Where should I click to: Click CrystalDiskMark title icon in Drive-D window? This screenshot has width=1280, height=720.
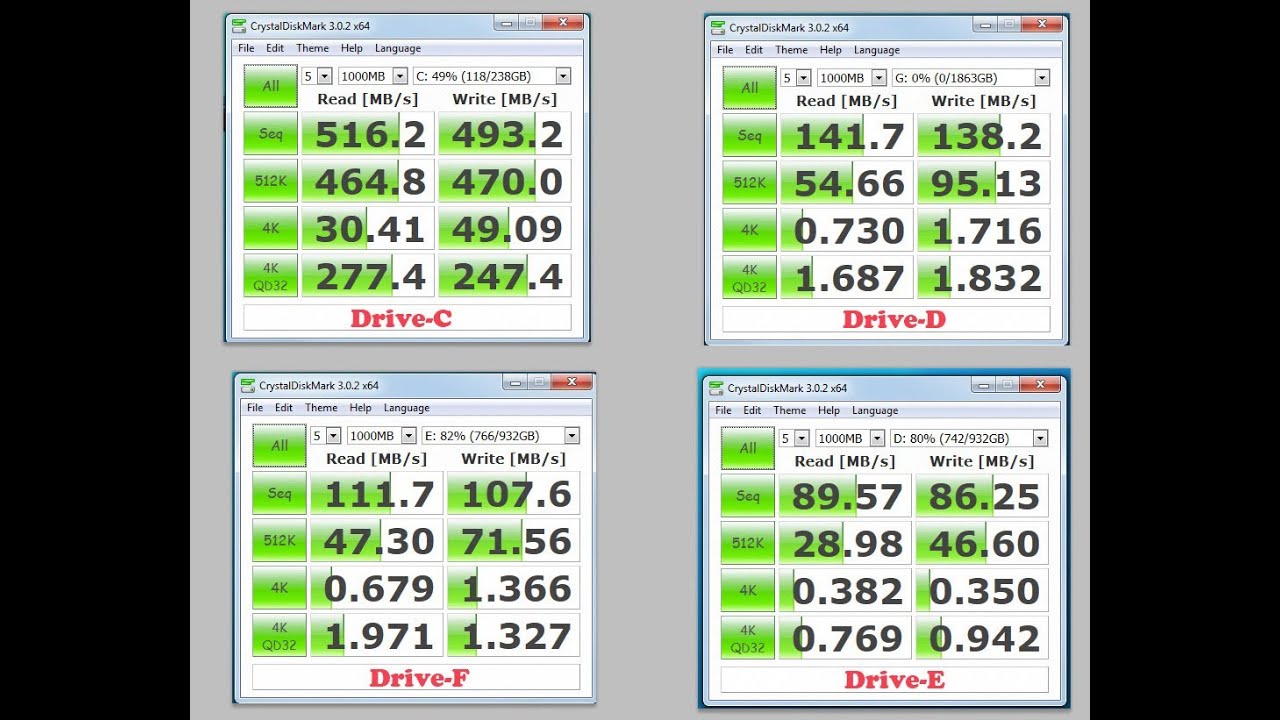717,27
